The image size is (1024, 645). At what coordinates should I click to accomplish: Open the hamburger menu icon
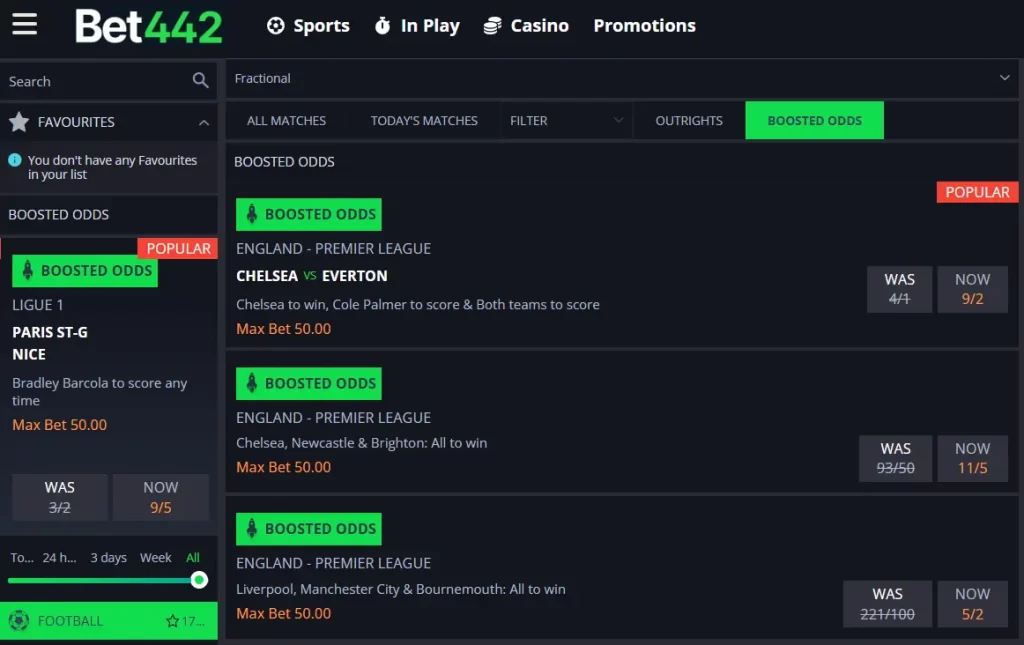25,25
